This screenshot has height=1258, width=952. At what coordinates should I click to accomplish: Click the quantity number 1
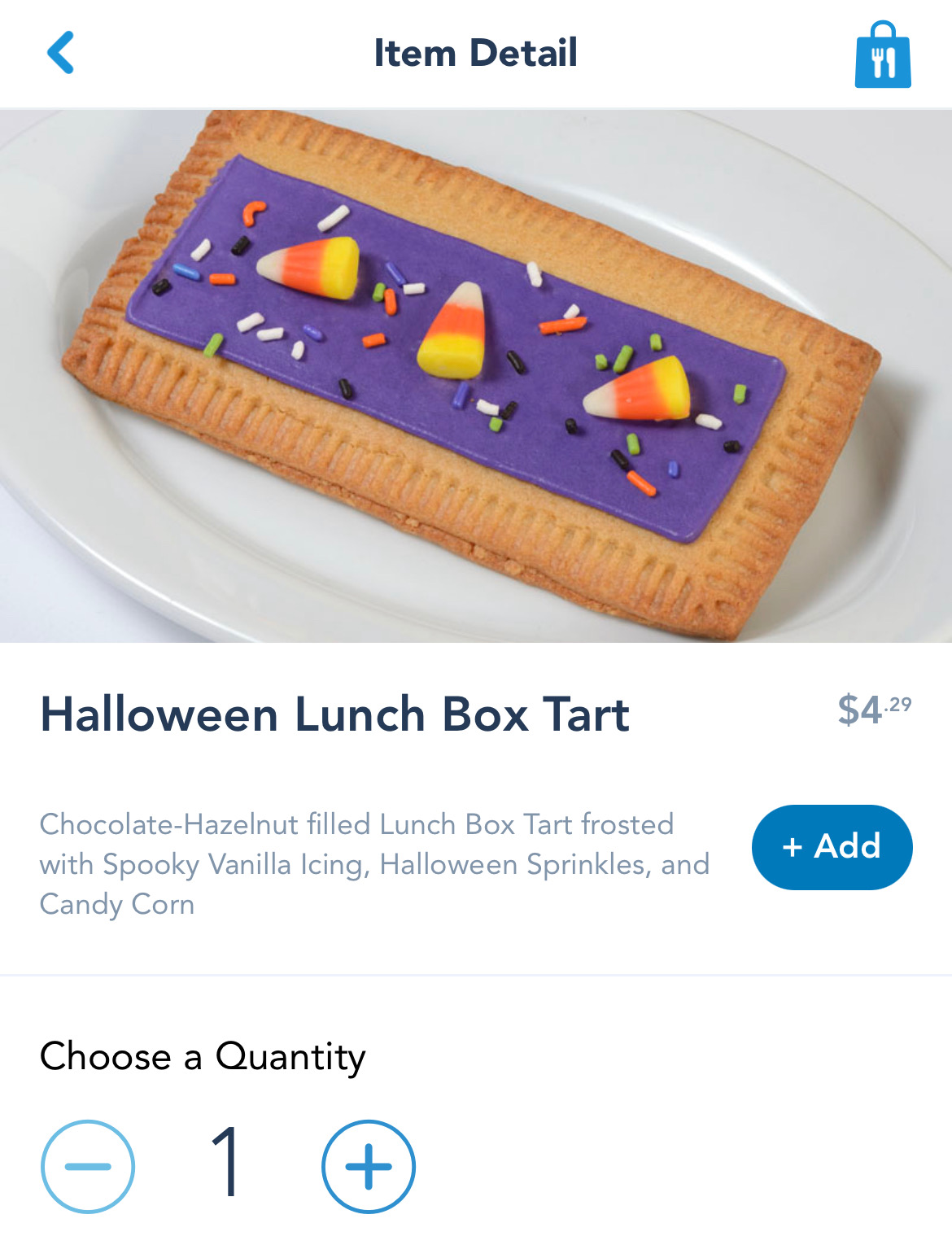[x=225, y=1162]
